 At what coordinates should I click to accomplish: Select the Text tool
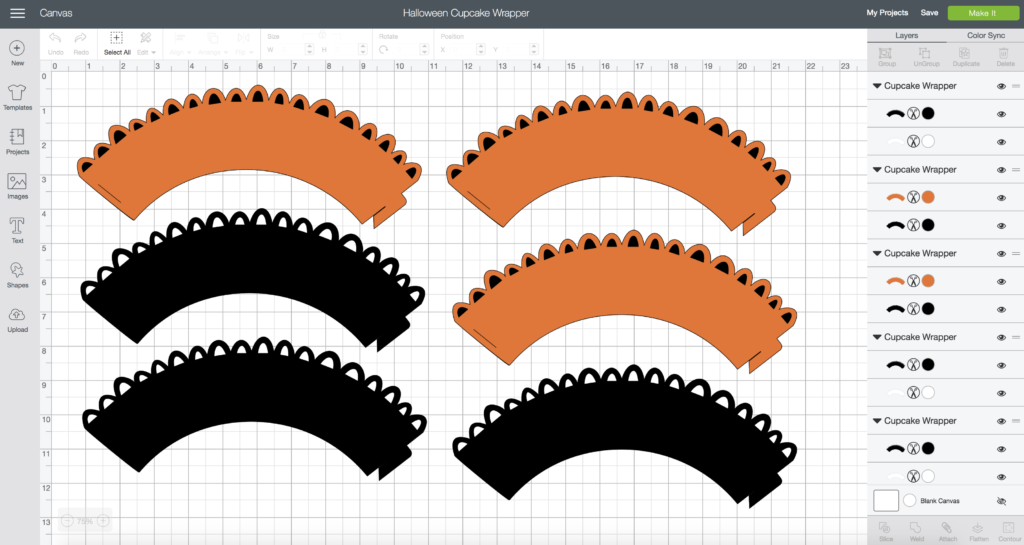18,230
